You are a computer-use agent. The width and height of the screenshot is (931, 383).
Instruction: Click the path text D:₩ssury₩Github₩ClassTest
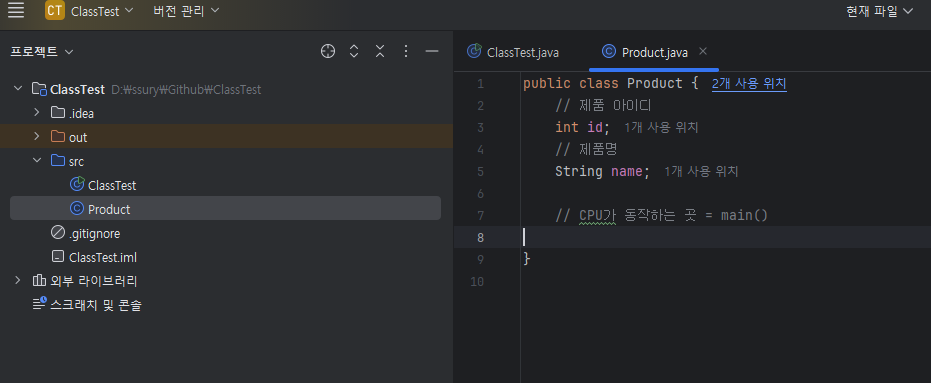186,90
